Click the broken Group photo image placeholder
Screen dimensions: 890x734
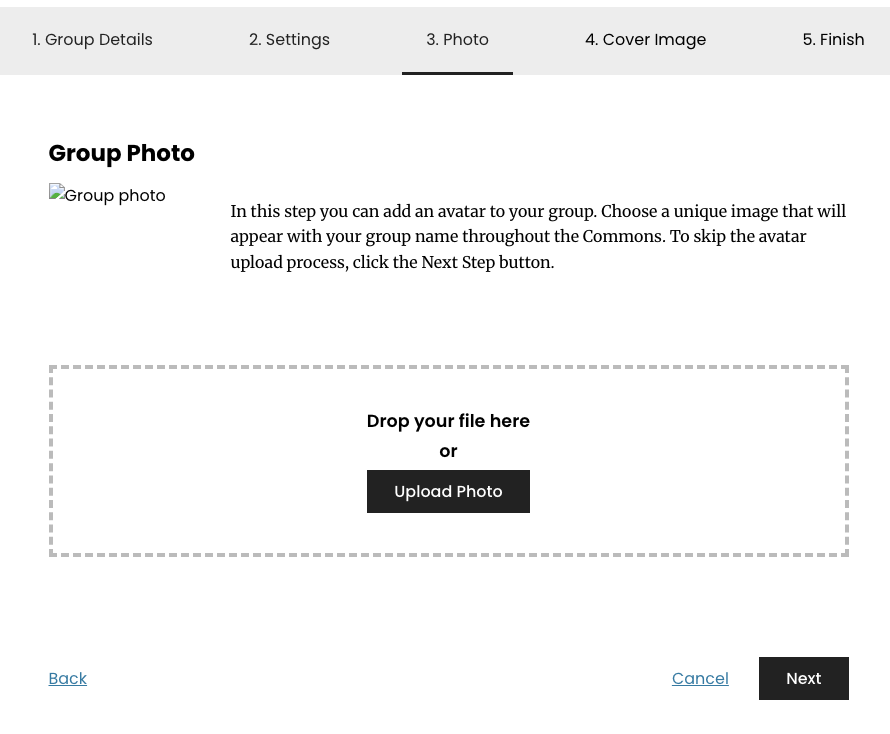(107, 195)
